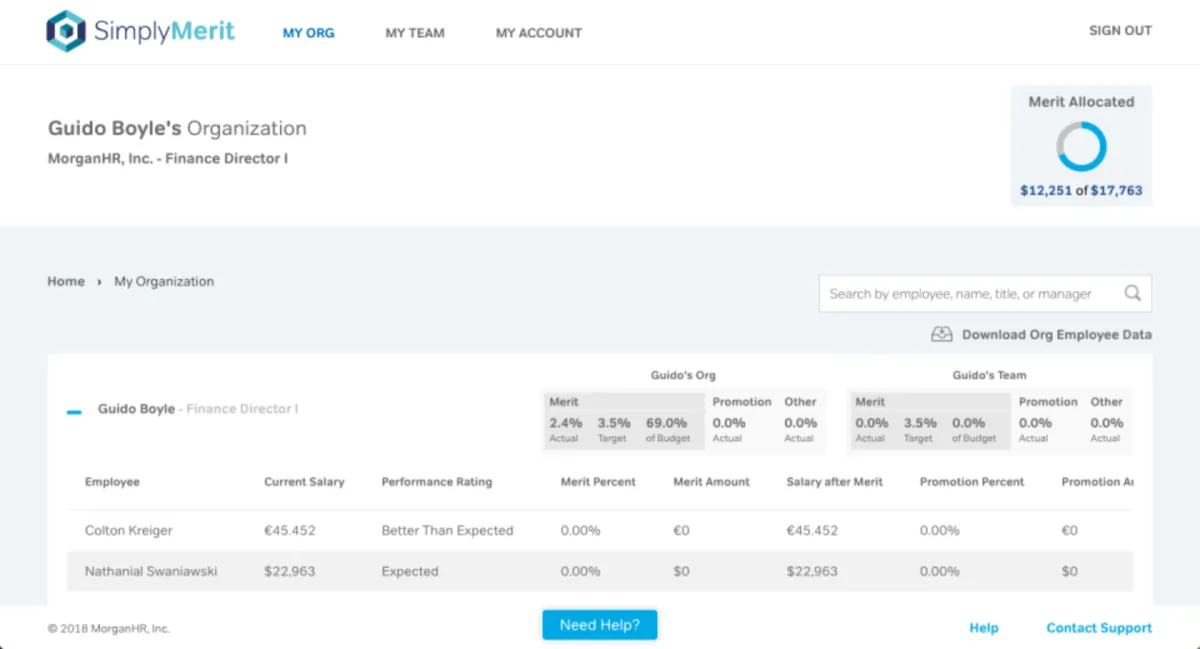Screen dimensions: 1200x649
Task: Sort by the Current Salary column header
Action: click(304, 482)
